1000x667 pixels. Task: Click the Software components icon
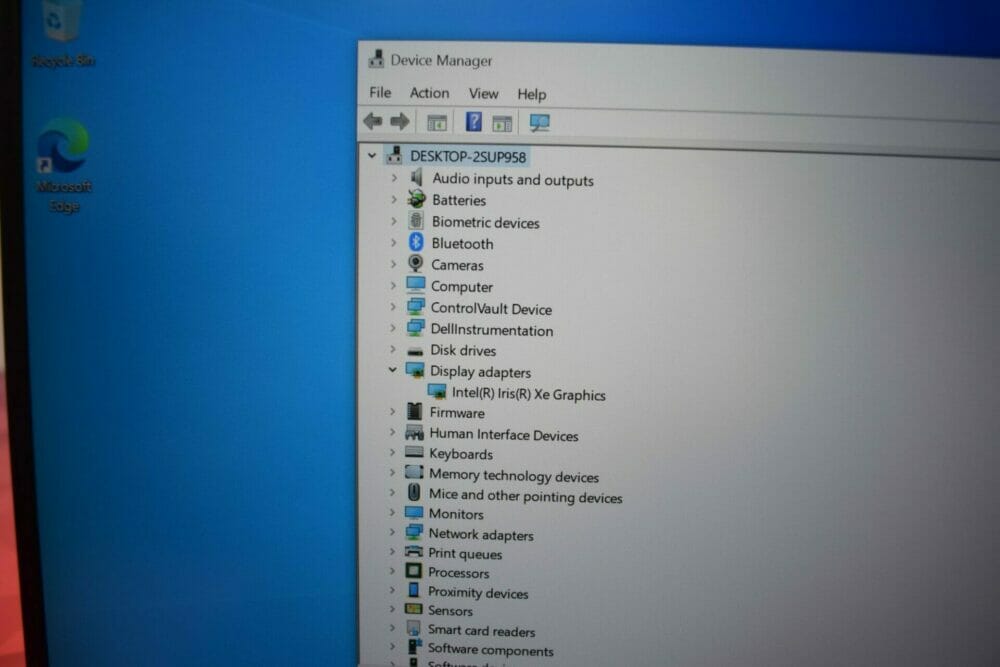point(415,647)
